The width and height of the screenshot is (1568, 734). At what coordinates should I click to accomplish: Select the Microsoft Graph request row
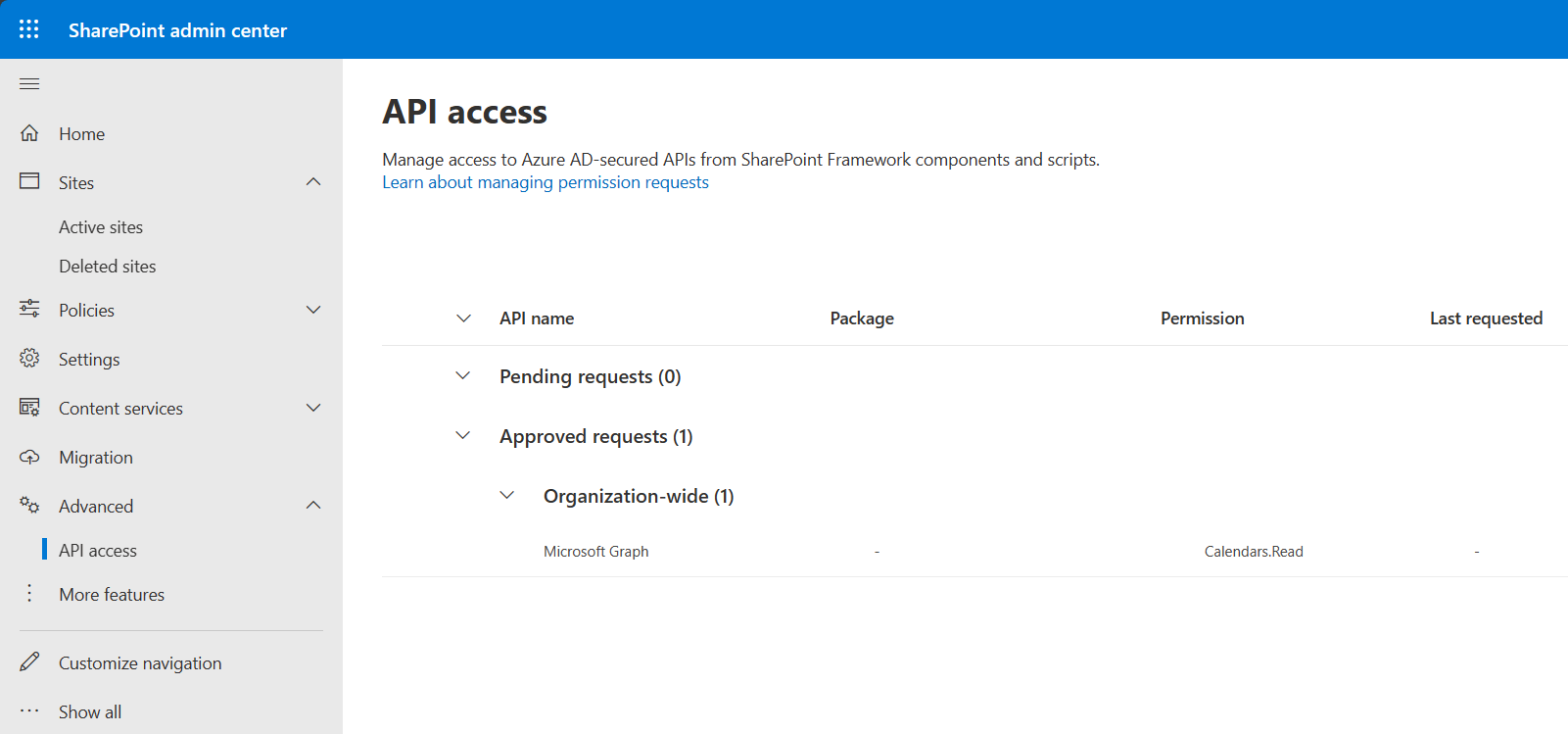[596, 552]
